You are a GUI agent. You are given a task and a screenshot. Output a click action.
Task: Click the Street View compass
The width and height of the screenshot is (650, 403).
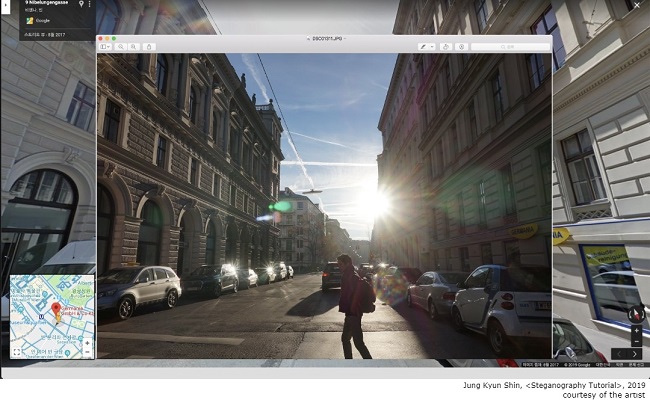click(635, 314)
